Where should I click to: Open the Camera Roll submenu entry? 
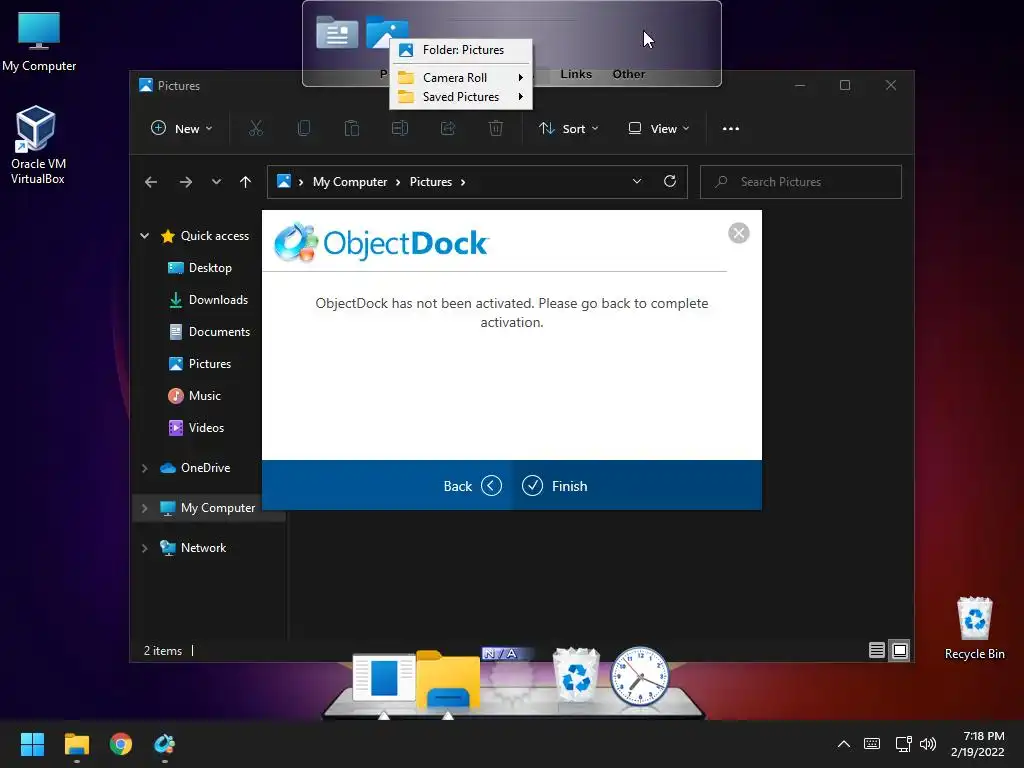click(461, 78)
